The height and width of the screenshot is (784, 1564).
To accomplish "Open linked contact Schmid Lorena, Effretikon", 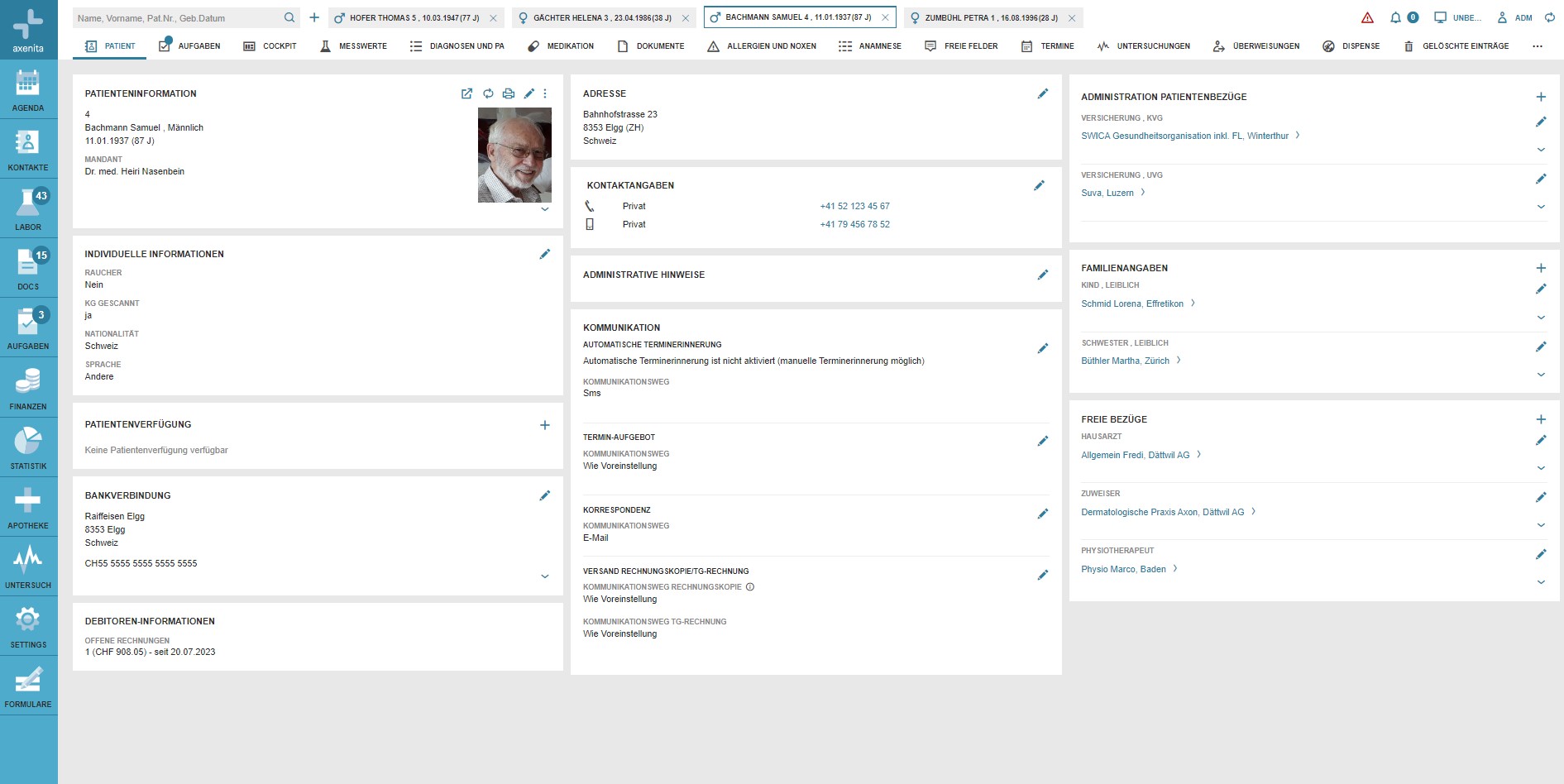I will (1131, 304).
